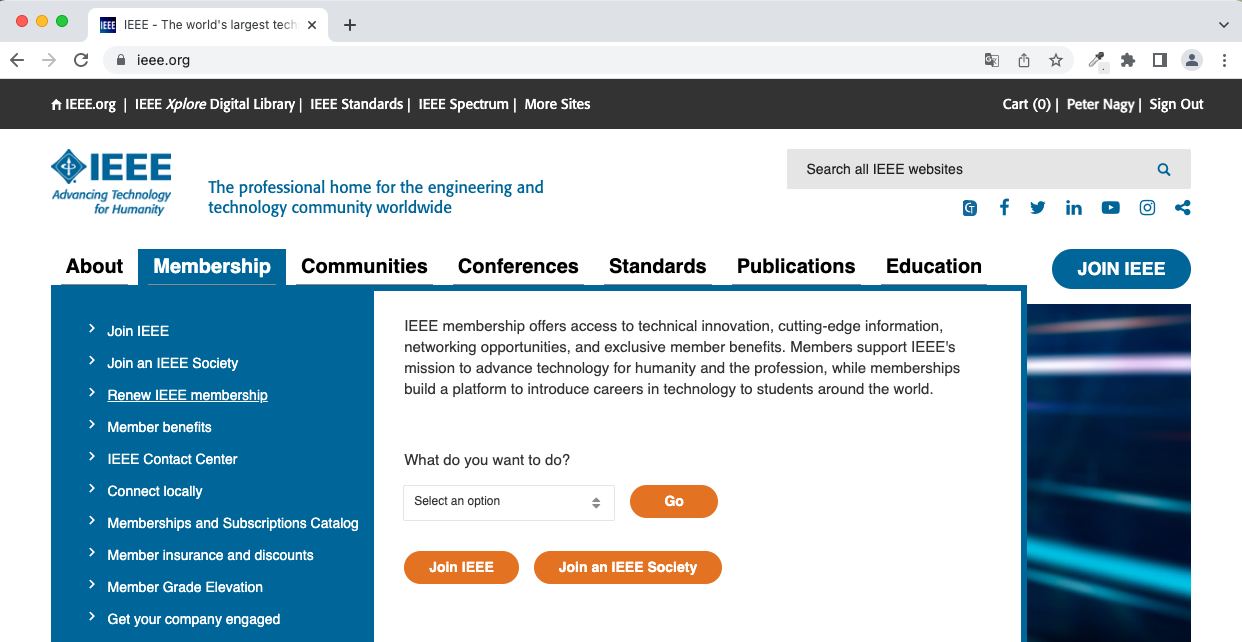Open the 'Select an option' dropdown
The width and height of the screenshot is (1242, 642).
[x=509, y=502]
